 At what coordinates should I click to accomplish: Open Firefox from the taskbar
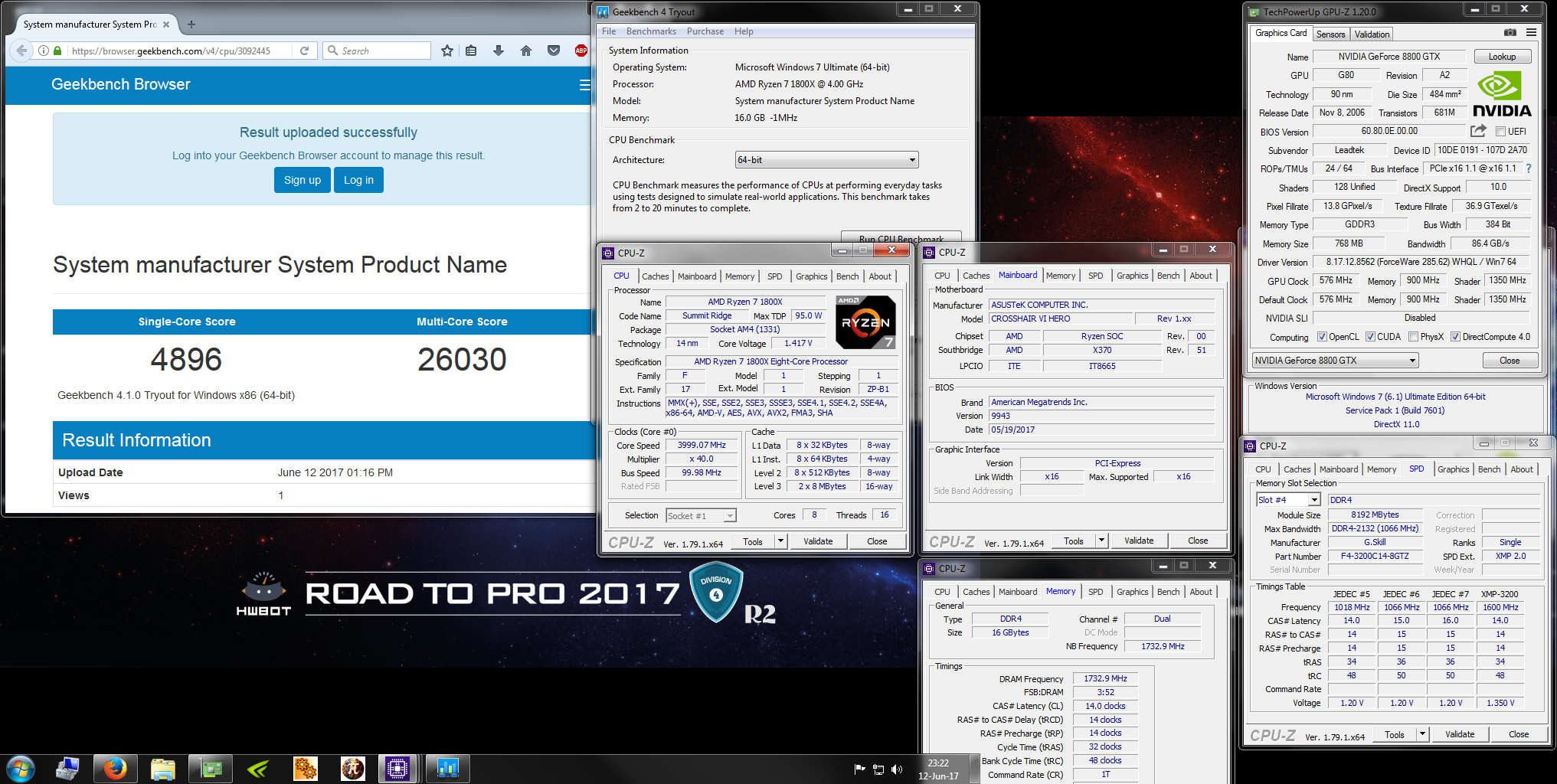(115, 768)
